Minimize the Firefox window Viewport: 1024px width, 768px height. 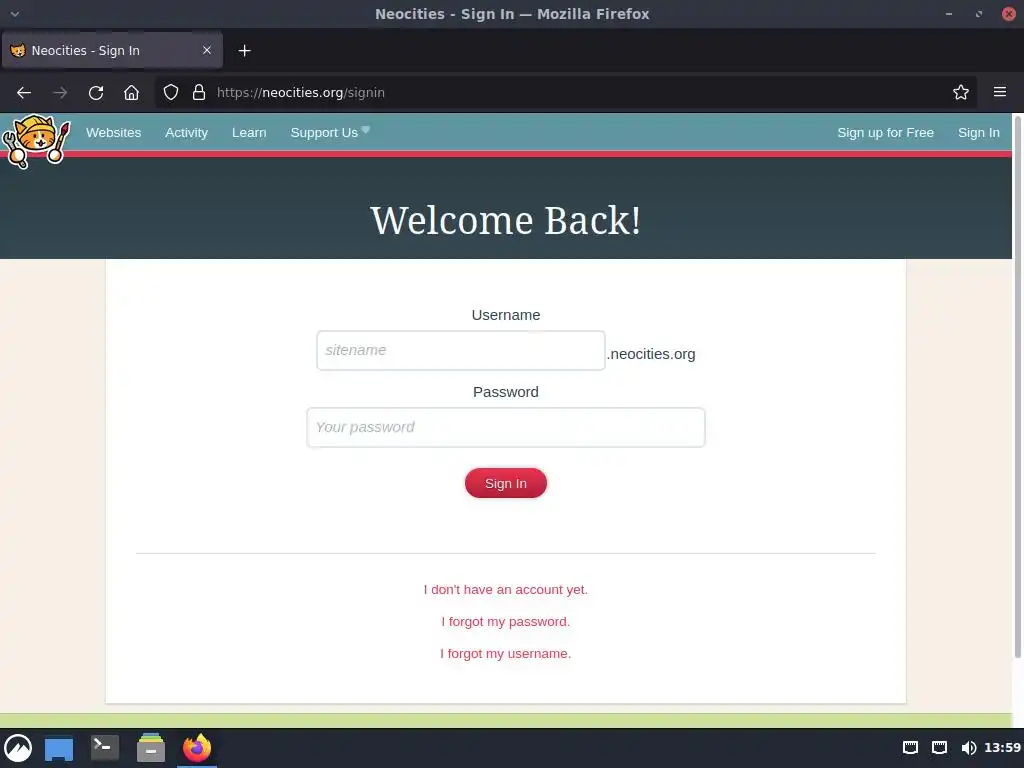point(948,14)
